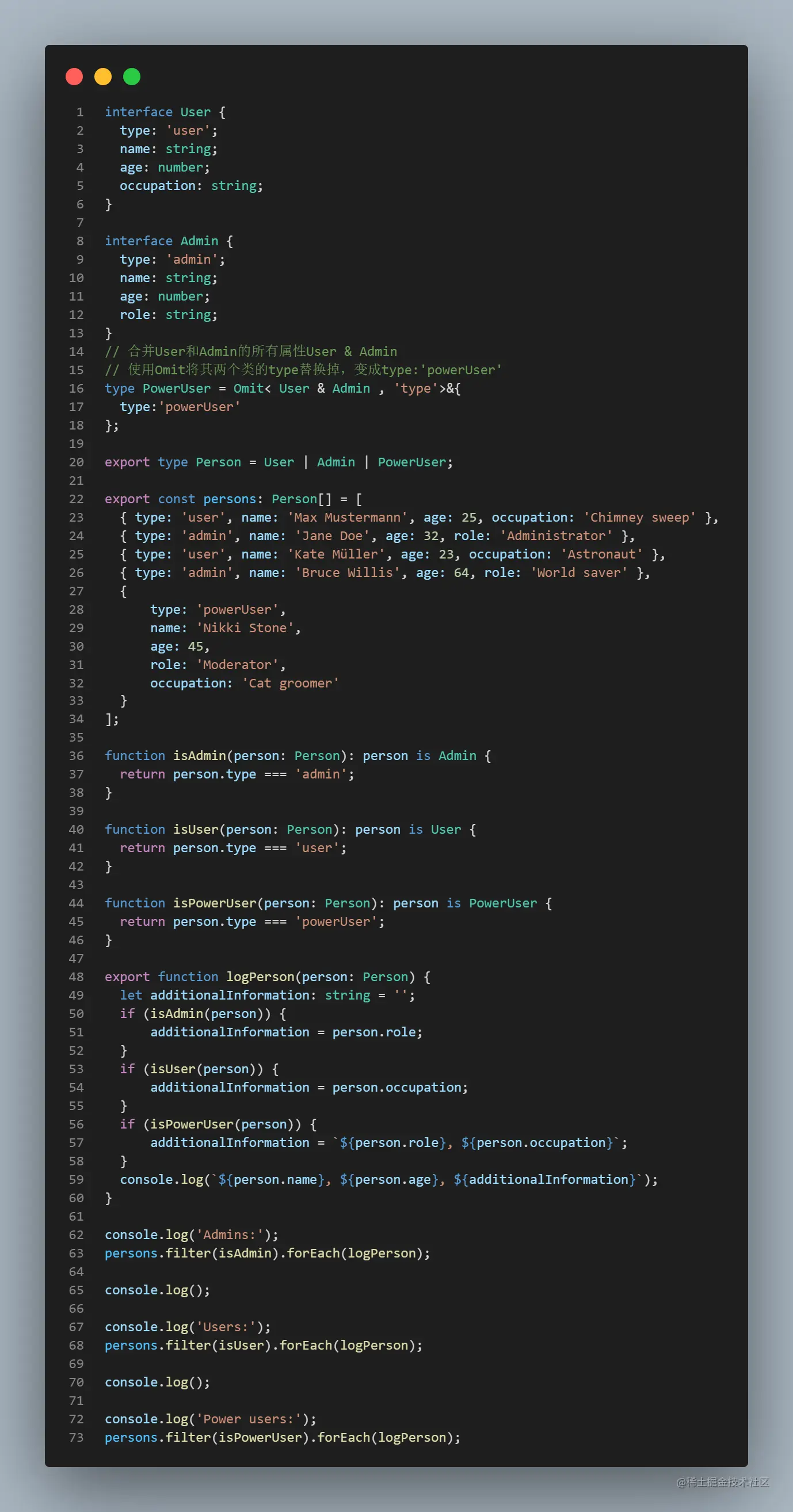Click "return person.type === 'powerUser';" line
The height and width of the screenshot is (1512, 793).
coord(252,921)
